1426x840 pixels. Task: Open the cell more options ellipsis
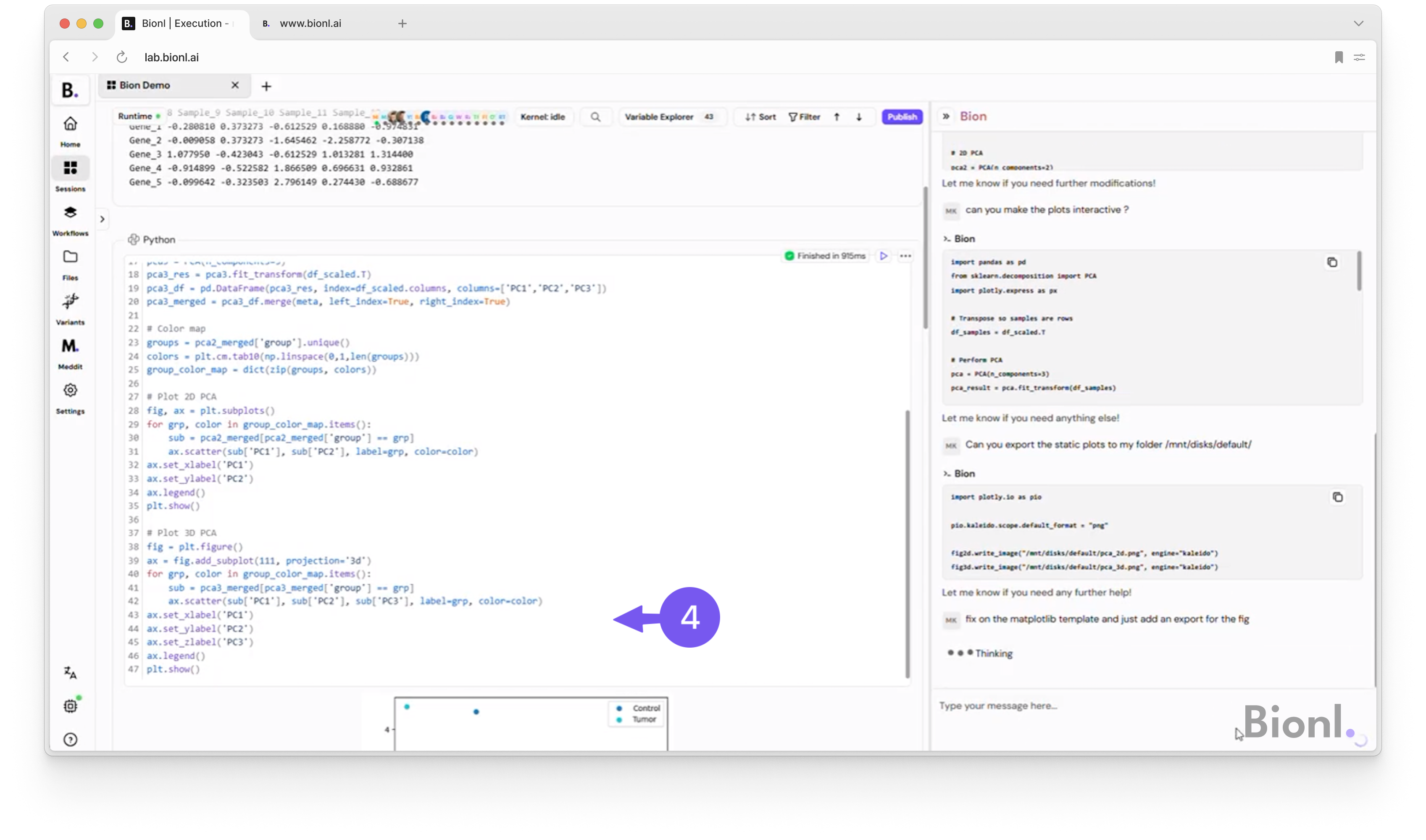pyautogui.click(x=906, y=256)
